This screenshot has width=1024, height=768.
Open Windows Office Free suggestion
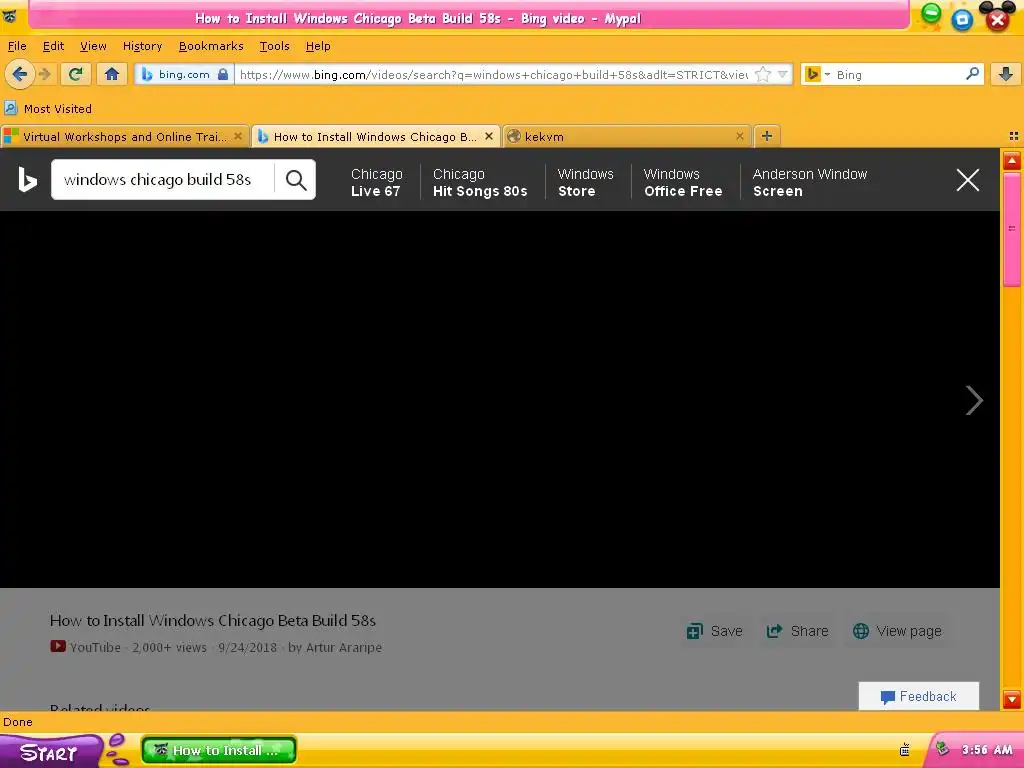point(683,182)
